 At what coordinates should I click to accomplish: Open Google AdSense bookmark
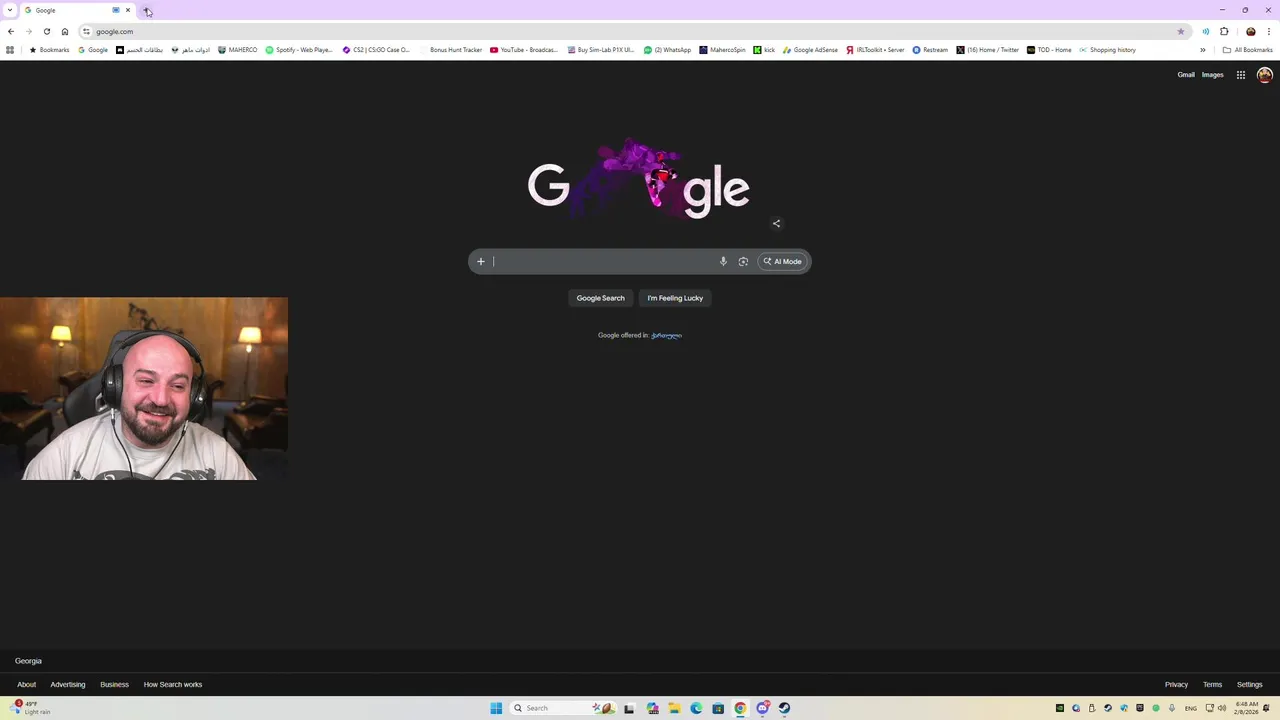pyautogui.click(x=810, y=50)
